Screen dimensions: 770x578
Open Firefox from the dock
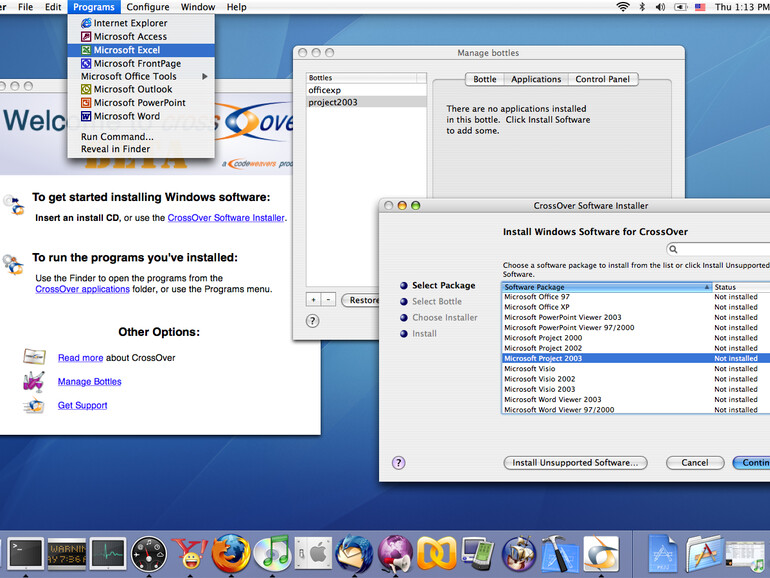click(230, 553)
